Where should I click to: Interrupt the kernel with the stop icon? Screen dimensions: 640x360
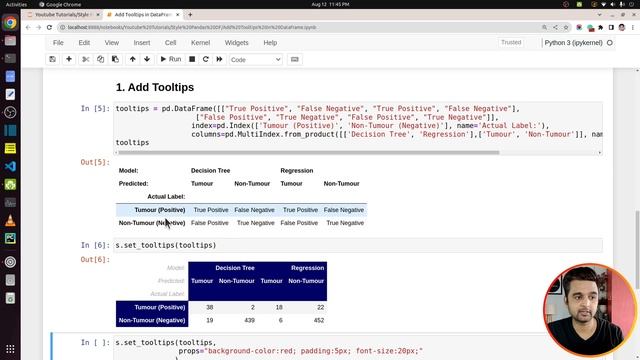click(192, 59)
